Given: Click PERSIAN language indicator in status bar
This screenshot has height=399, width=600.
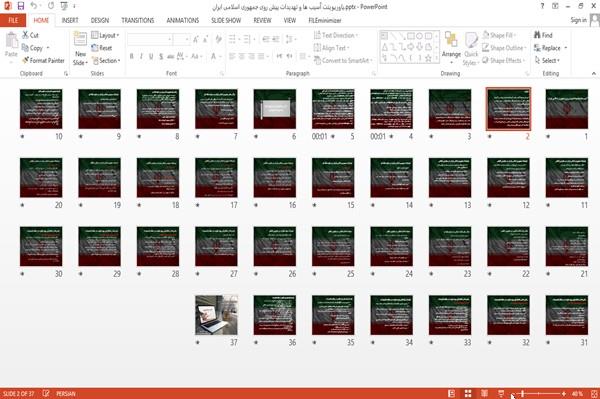Looking at the screenshot, I should coord(66,394).
